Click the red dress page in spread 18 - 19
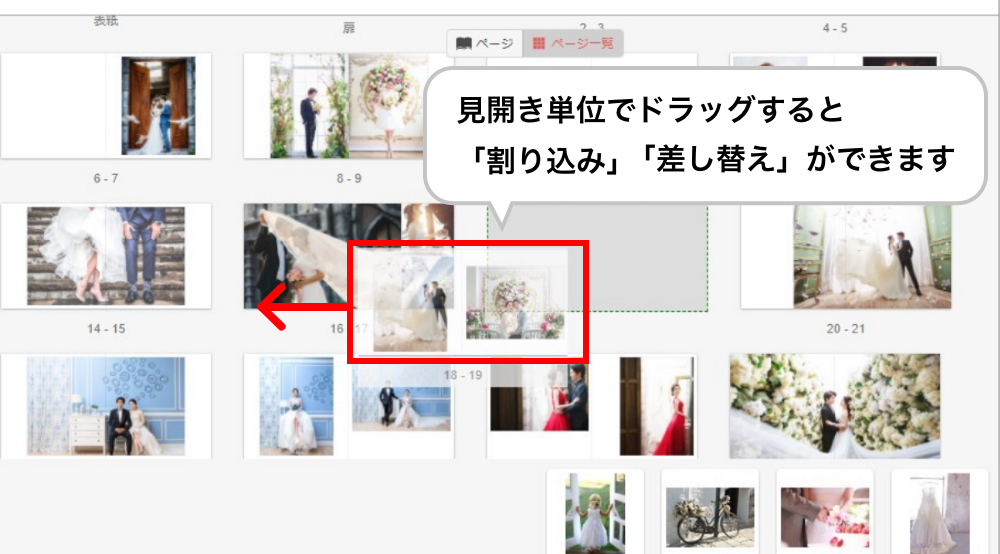Viewport: 1000px width, 554px height. 645,406
